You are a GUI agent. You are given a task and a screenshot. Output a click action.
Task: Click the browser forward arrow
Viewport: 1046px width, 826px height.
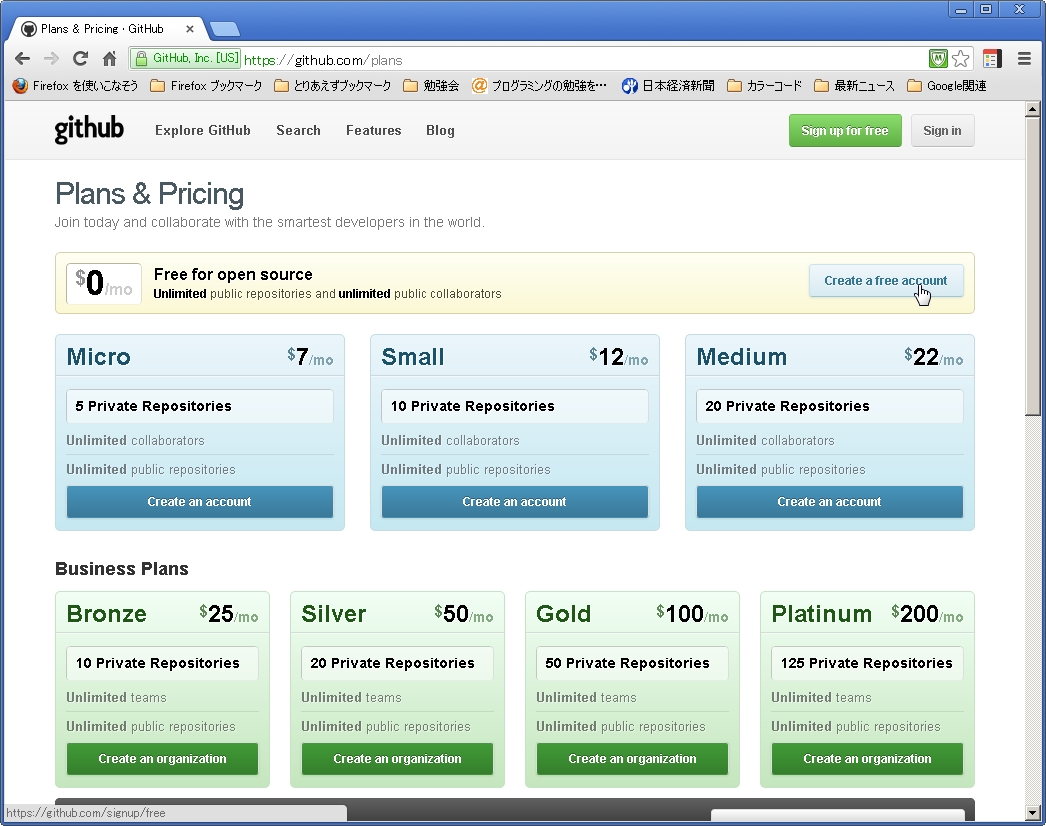tap(51, 59)
